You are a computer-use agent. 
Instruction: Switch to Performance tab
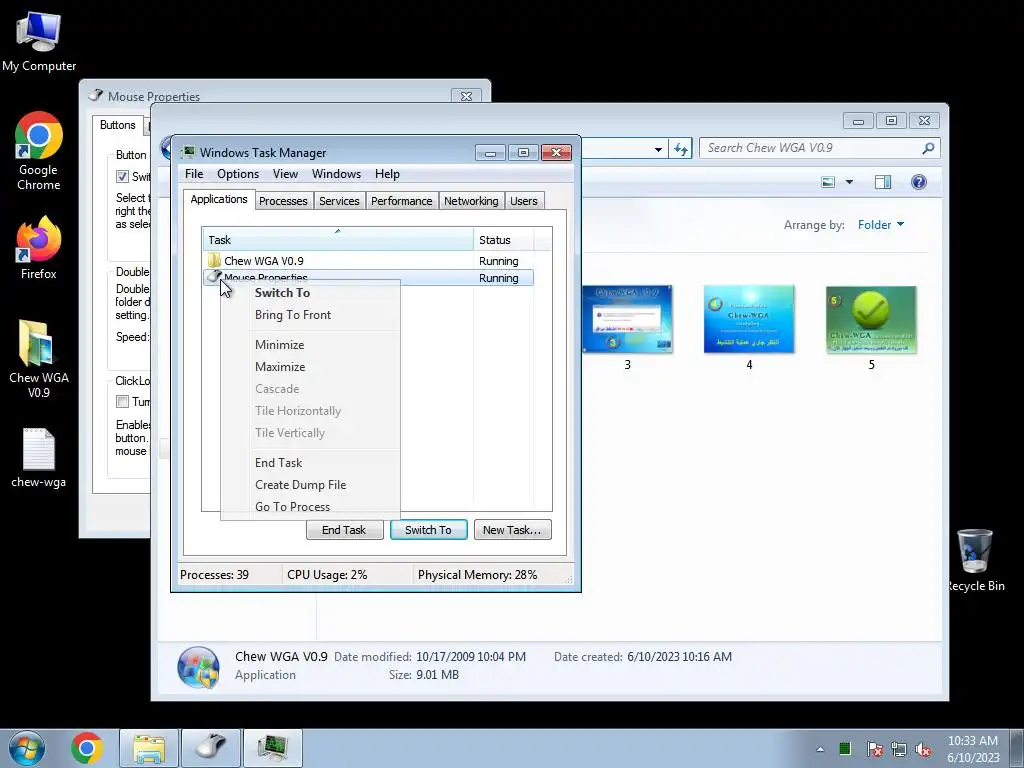[402, 201]
